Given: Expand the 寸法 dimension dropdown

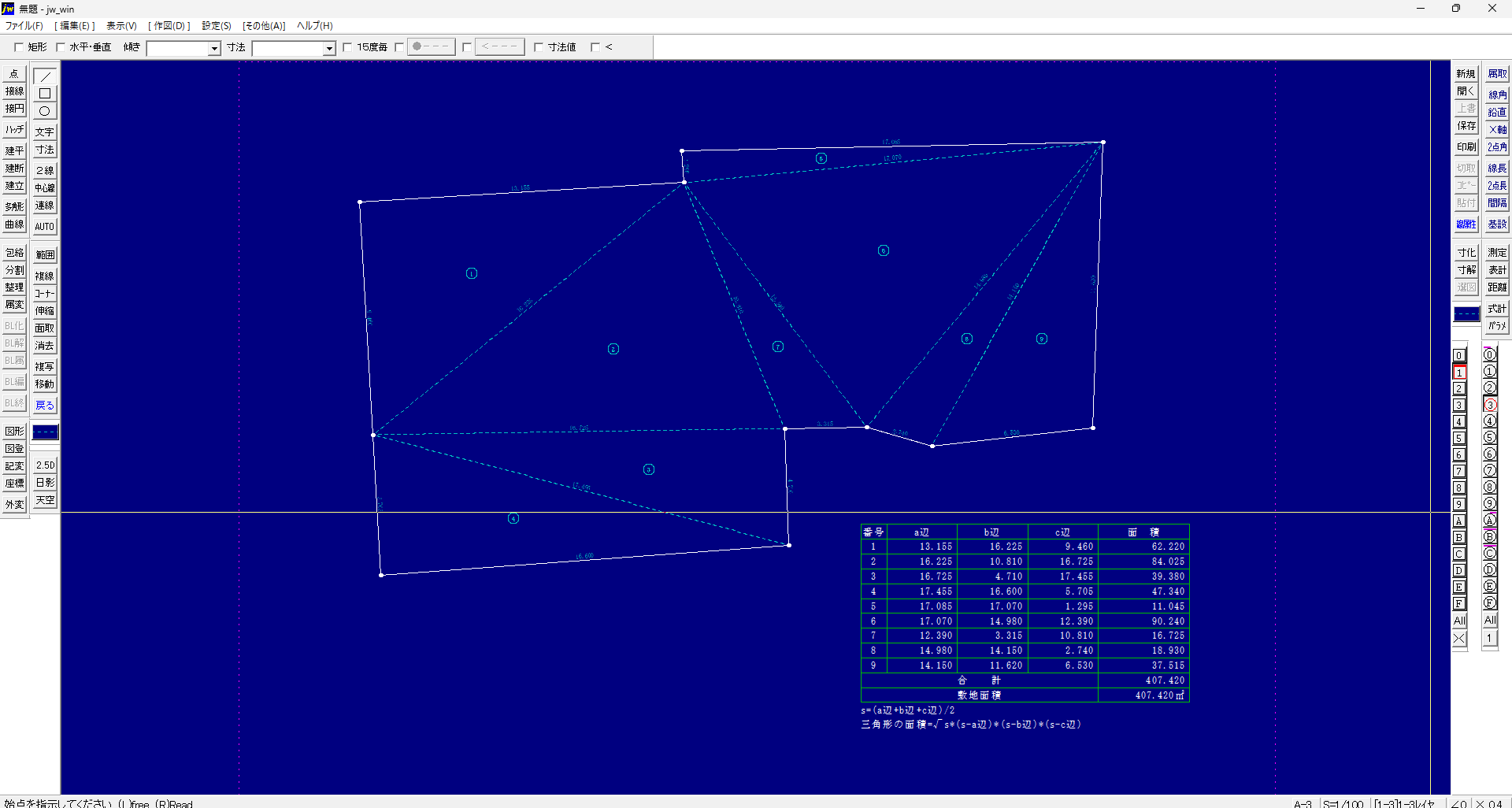Looking at the screenshot, I should [329, 49].
